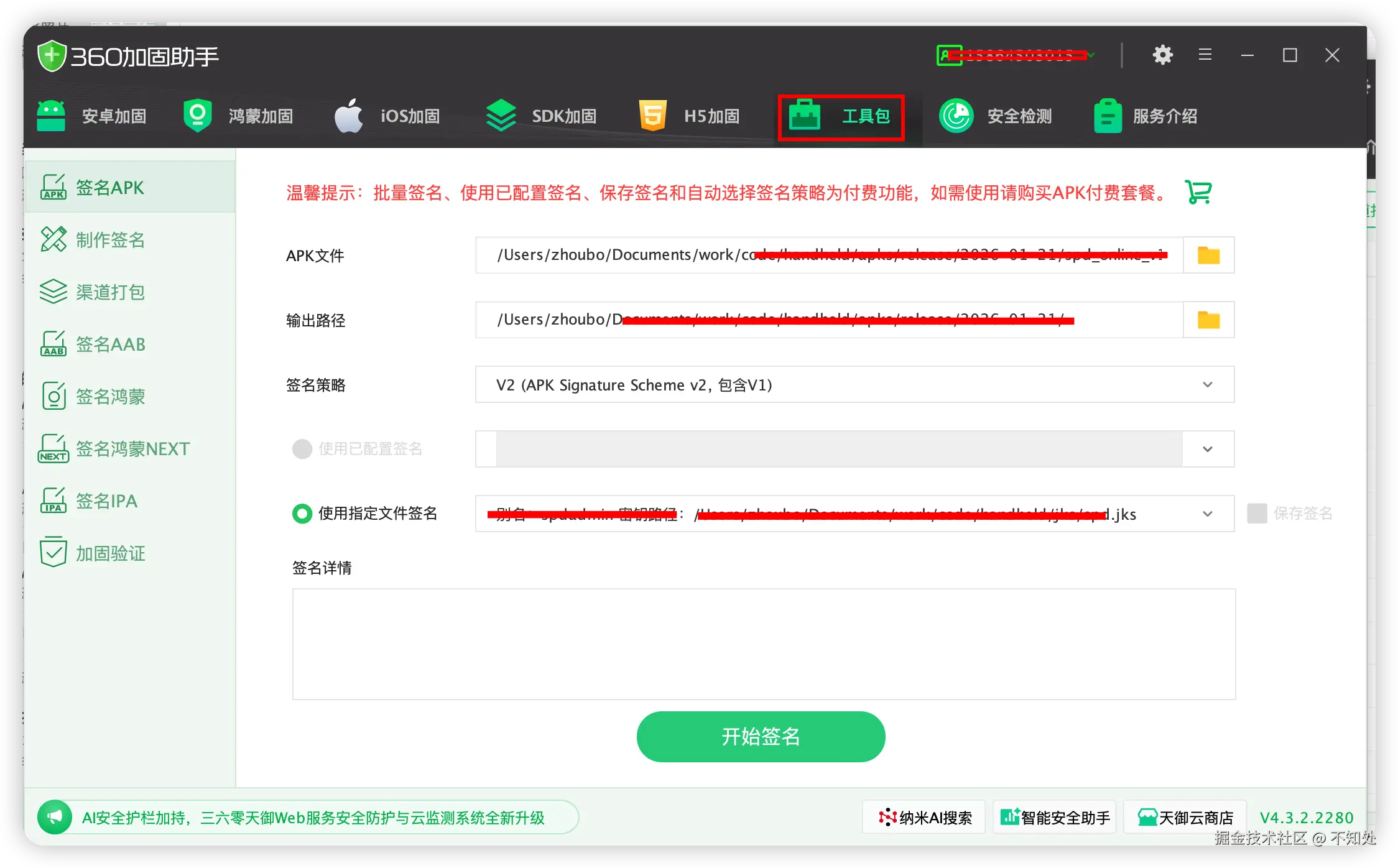Screen dimensions: 1398x868
Task: Click the APK文件 path input field
Action: coord(830,255)
